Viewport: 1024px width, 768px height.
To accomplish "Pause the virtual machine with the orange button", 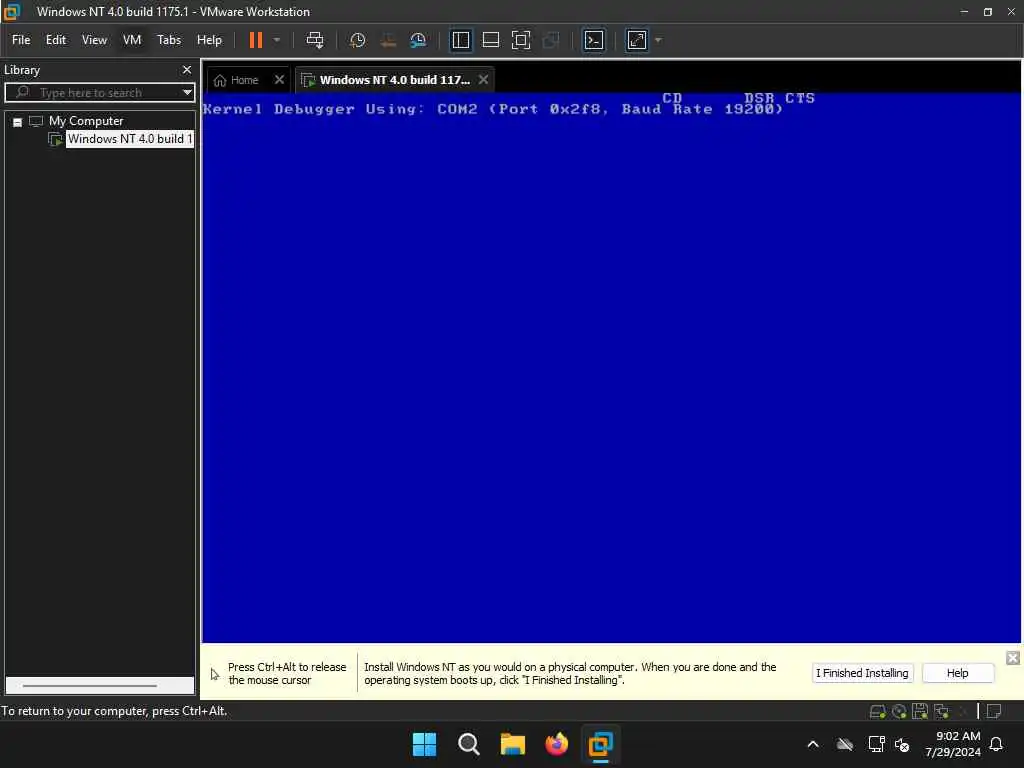I will point(255,40).
